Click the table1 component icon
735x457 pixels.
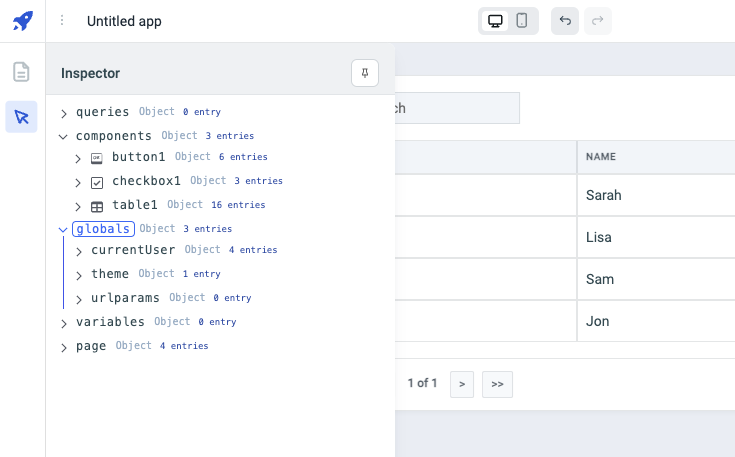click(x=97, y=206)
